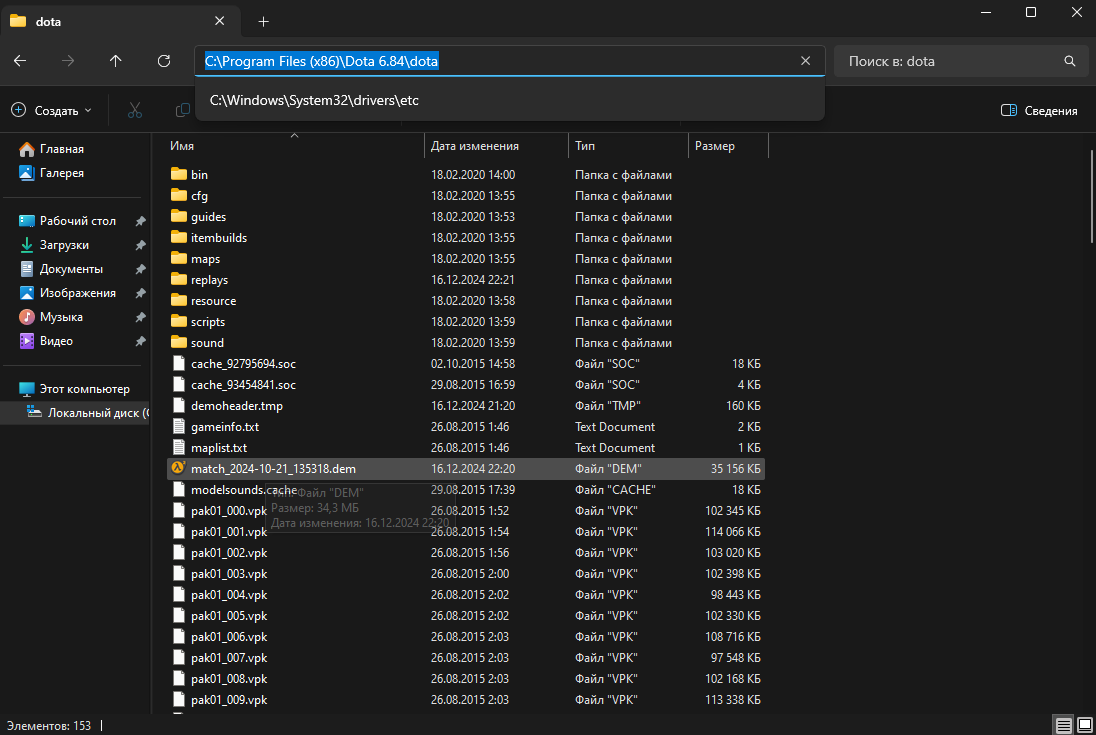Image resolution: width=1096 pixels, height=735 pixels.
Task: Select the pak01_003.vpk file
Action: (x=229, y=574)
